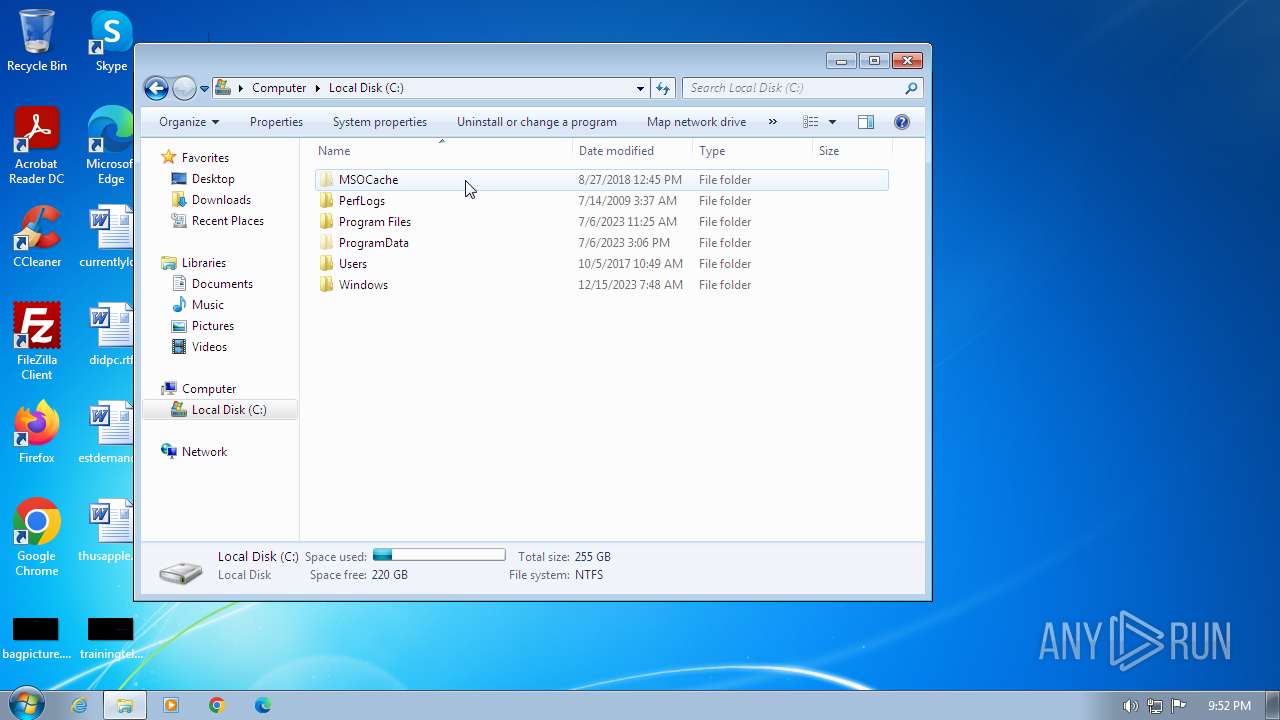This screenshot has height=720, width=1280.
Task: Select the didpc.rtf desktop file
Action: click(x=111, y=335)
